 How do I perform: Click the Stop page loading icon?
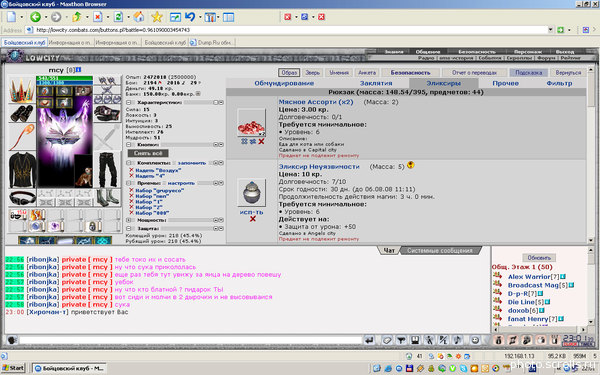coord(98,17)
